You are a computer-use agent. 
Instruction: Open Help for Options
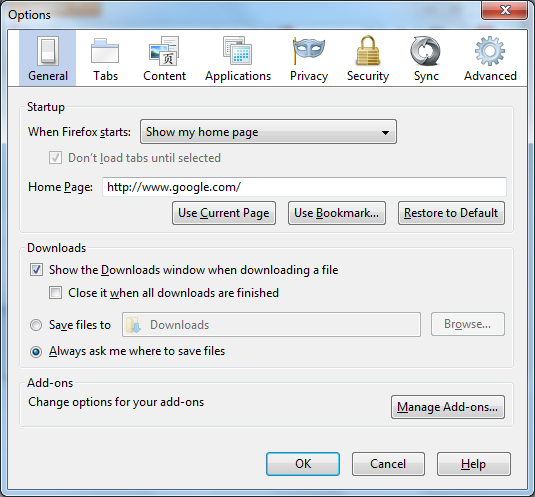click(x=474, y=464)
